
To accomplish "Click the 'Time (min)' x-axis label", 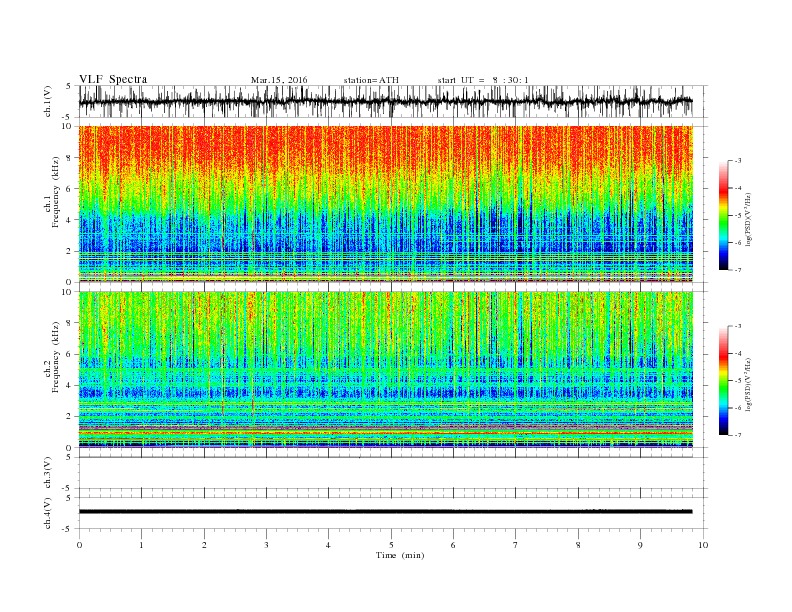I will point(400,555).
